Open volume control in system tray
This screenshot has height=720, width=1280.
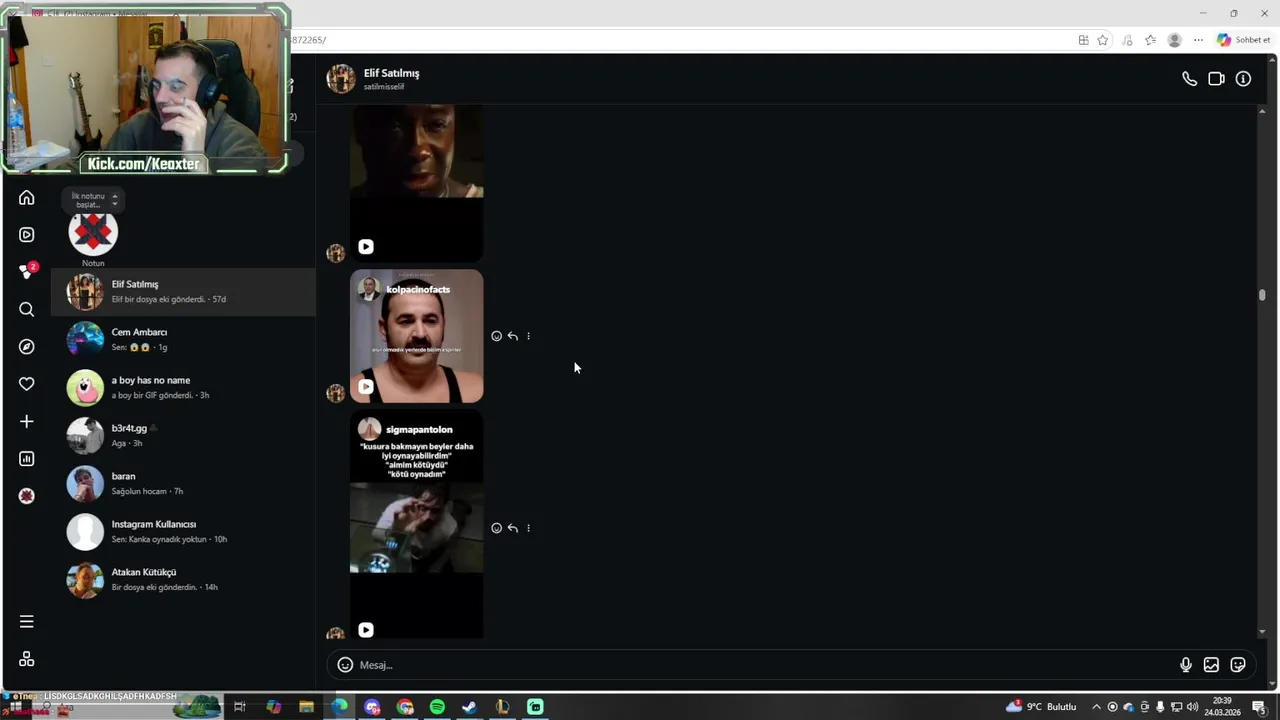point(1192,707)
